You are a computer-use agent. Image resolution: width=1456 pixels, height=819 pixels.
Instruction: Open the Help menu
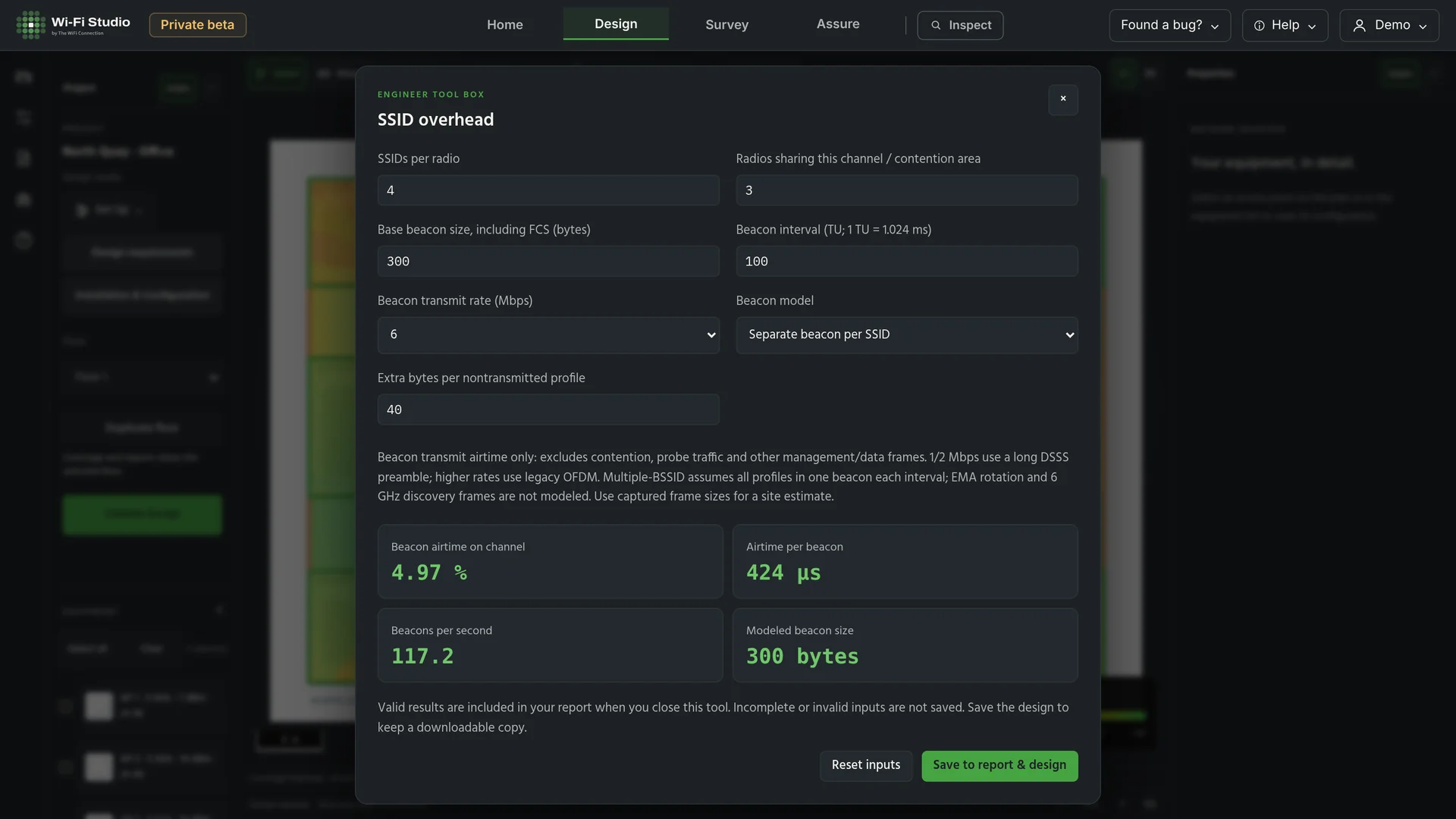[x=1285, y=25]
